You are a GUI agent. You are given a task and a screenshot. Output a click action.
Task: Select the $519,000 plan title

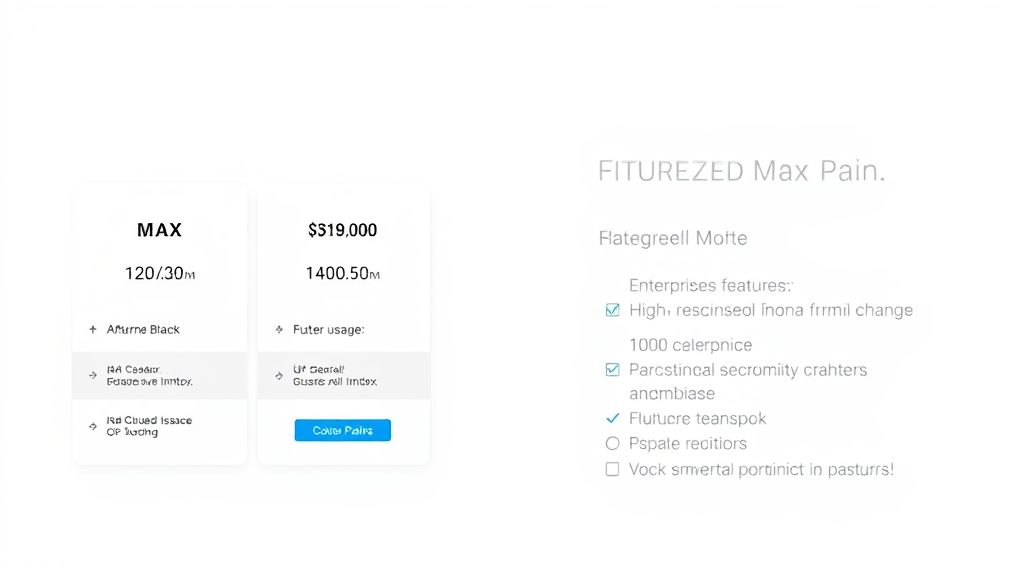pyautogui.click(x=343, y=230)
